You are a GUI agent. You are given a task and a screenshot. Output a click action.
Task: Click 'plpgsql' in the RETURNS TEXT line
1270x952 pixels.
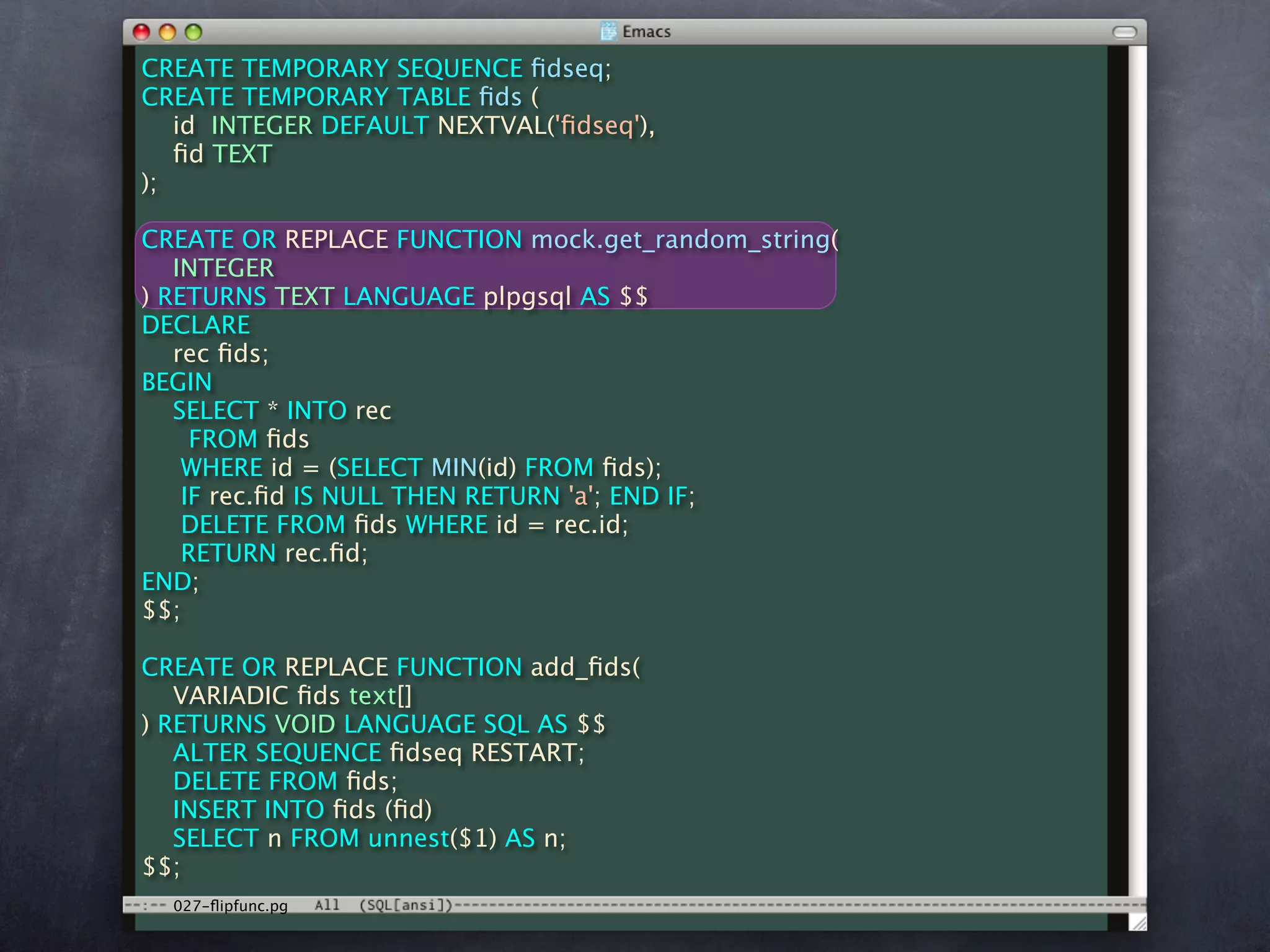tap(527, 297)
